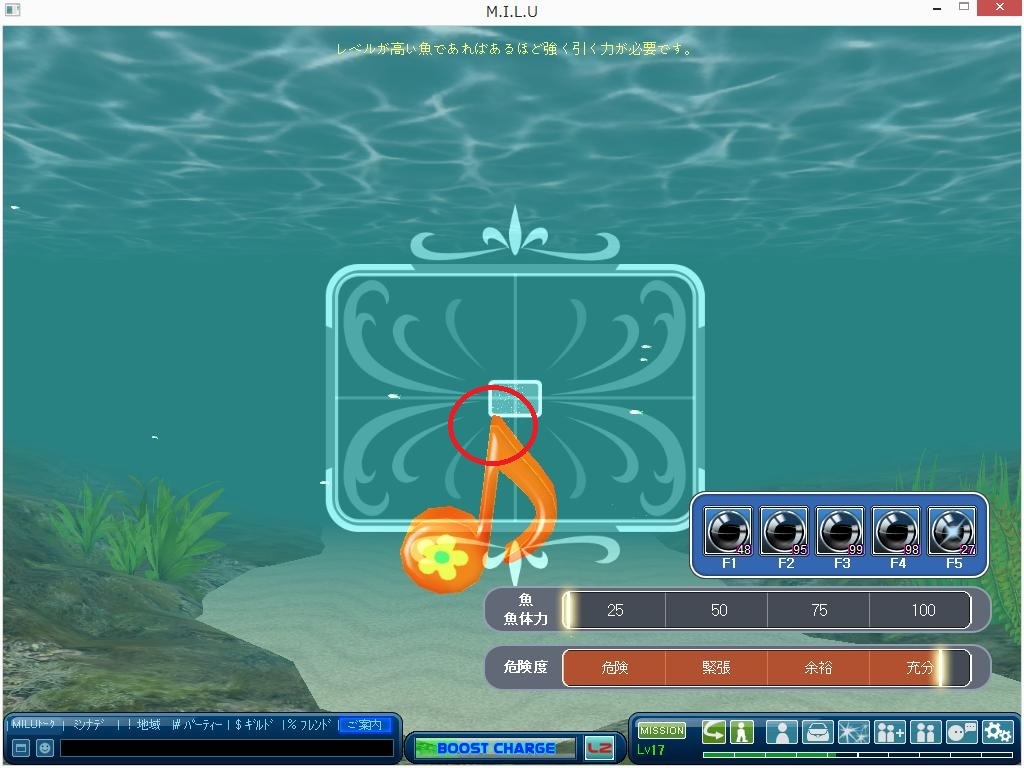The height and width of the screenshot is (768, 1024).
Task: Click the add friend icon
Action: [889, 732]
